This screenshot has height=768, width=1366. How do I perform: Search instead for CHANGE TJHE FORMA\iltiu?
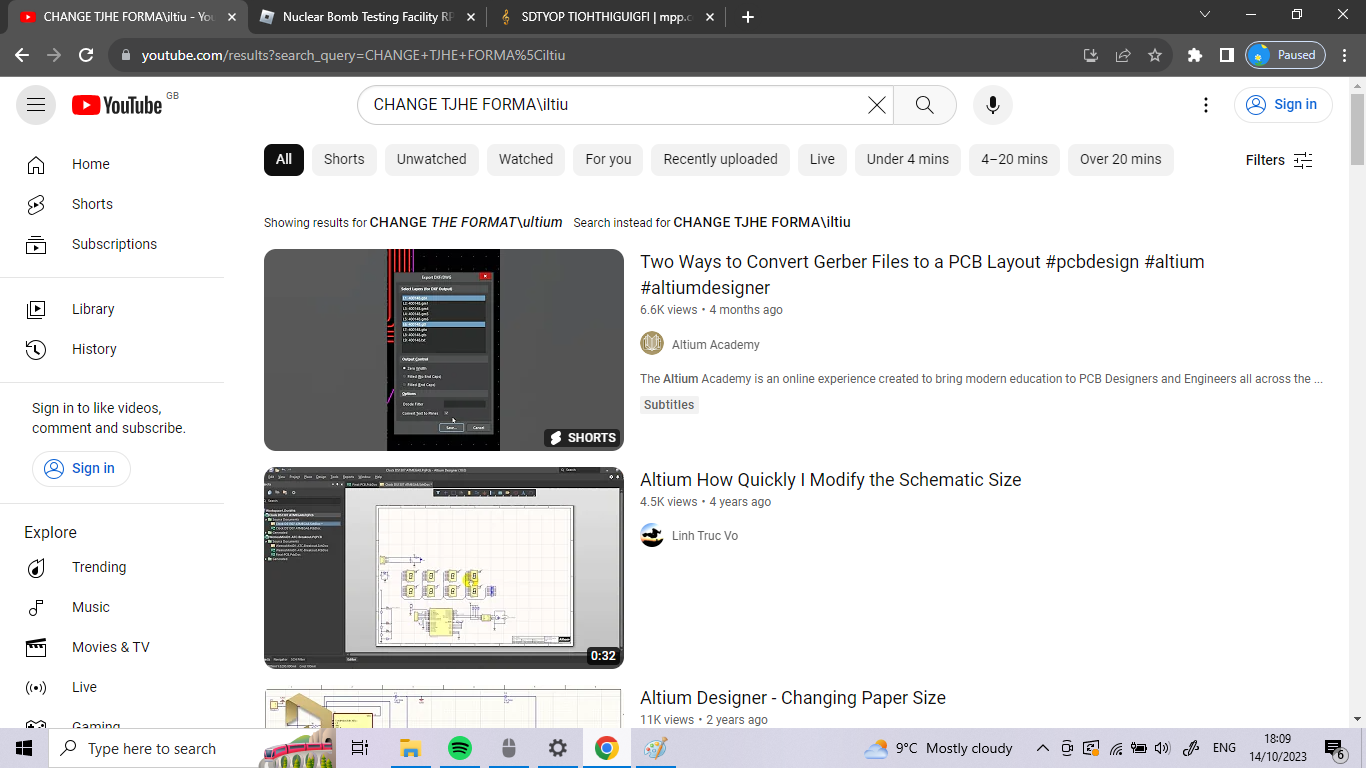click(x=762, y=222)
